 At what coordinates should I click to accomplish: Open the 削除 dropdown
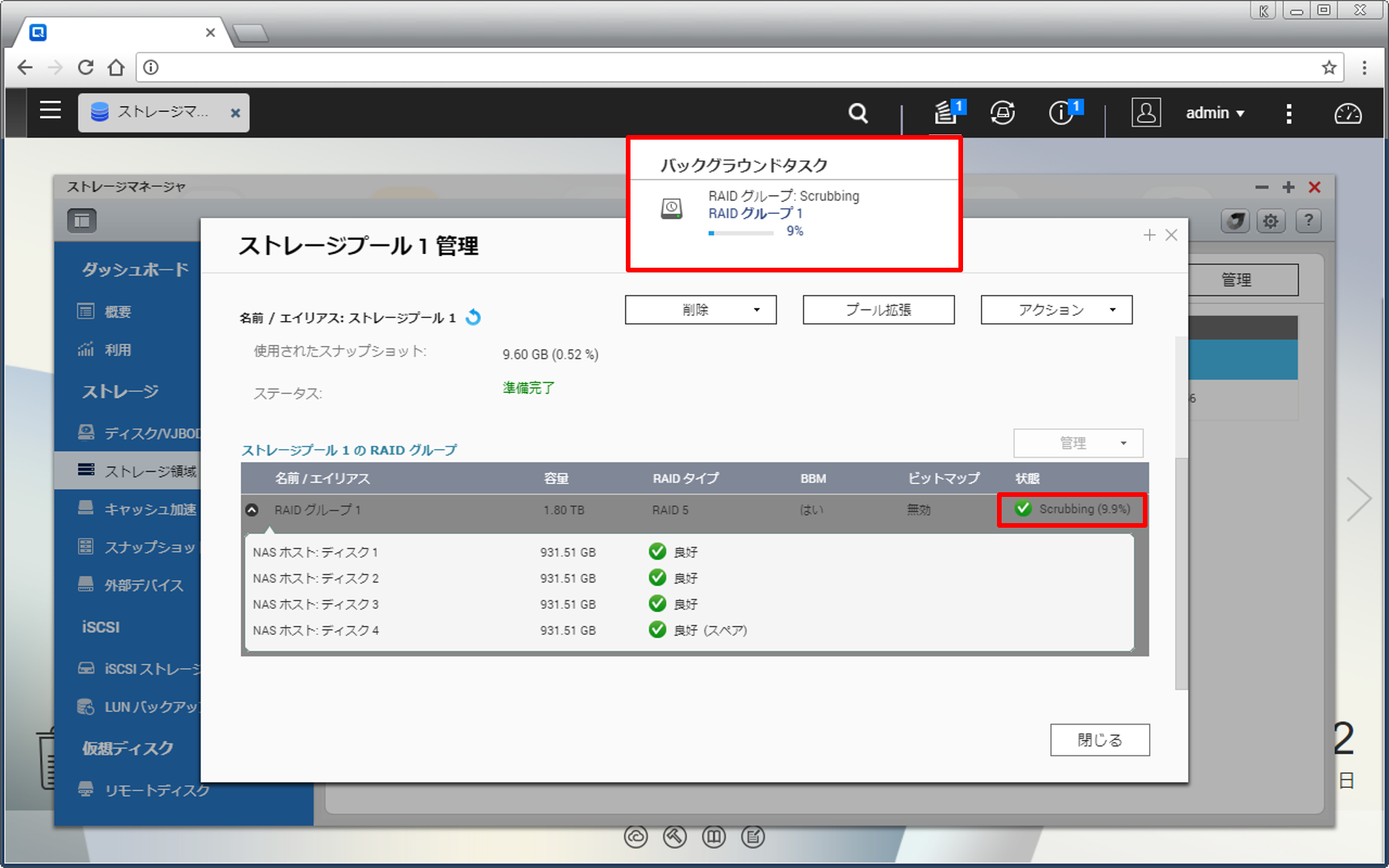click(700, 310)
